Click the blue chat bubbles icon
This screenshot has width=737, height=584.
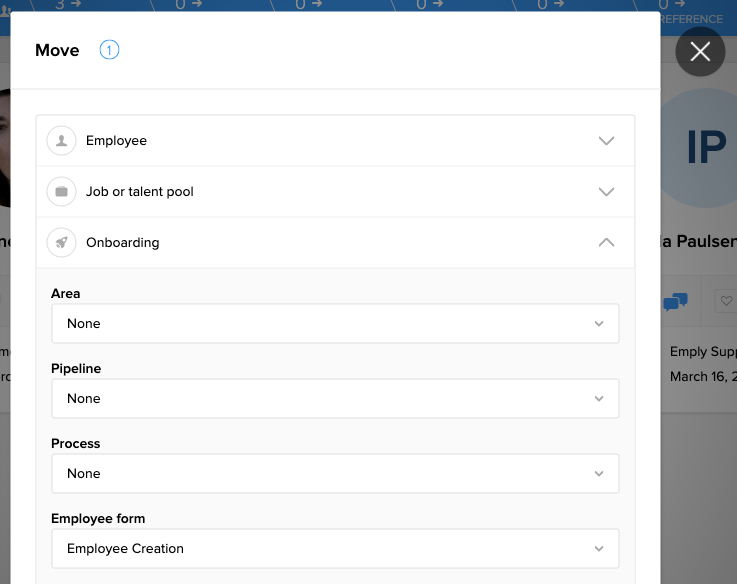click(x=675, y=302)
